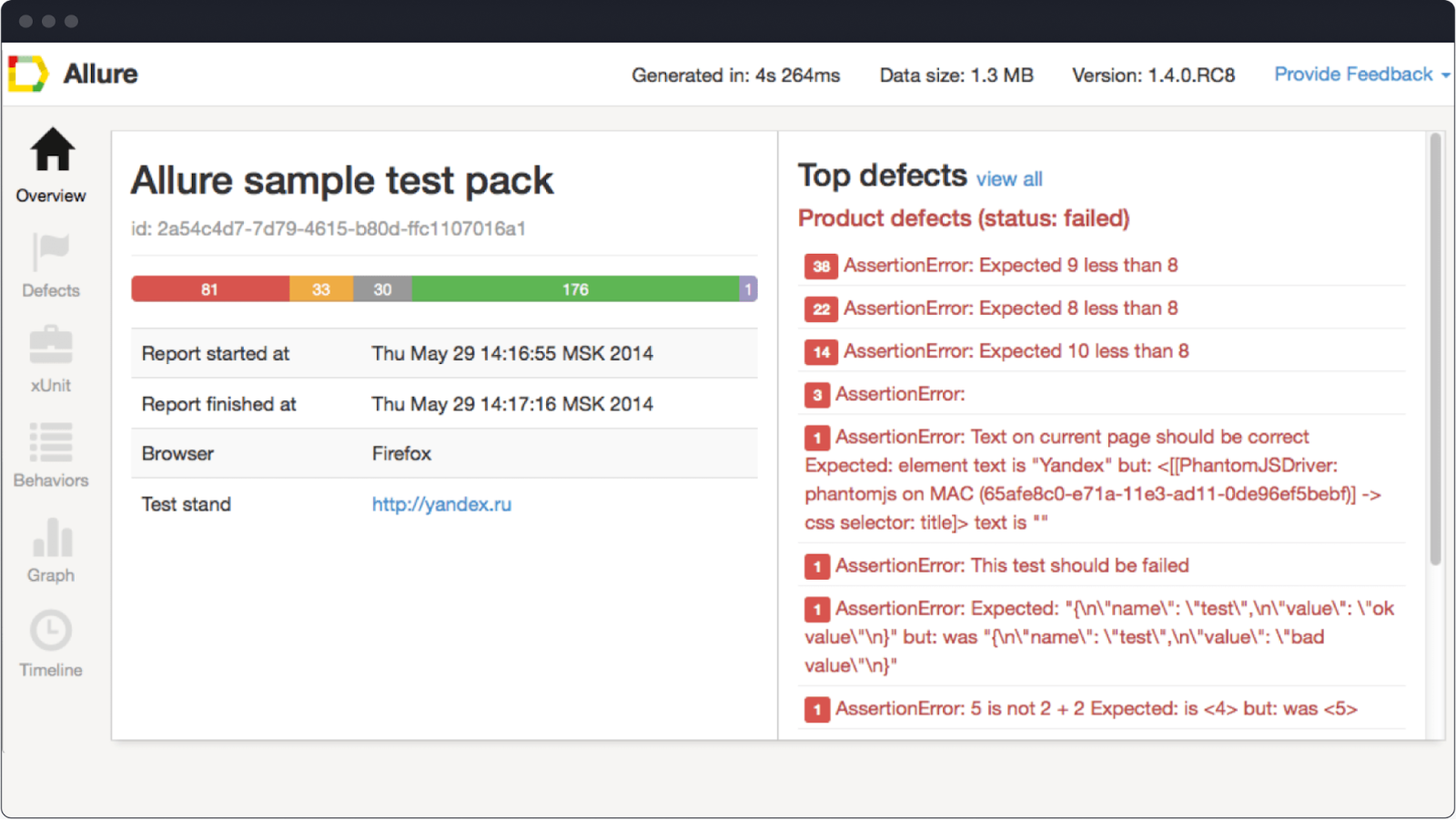1456x820 pixels.
Task: Expand the Provide Feedback dropdown
Action: (x=1360, y=75)
